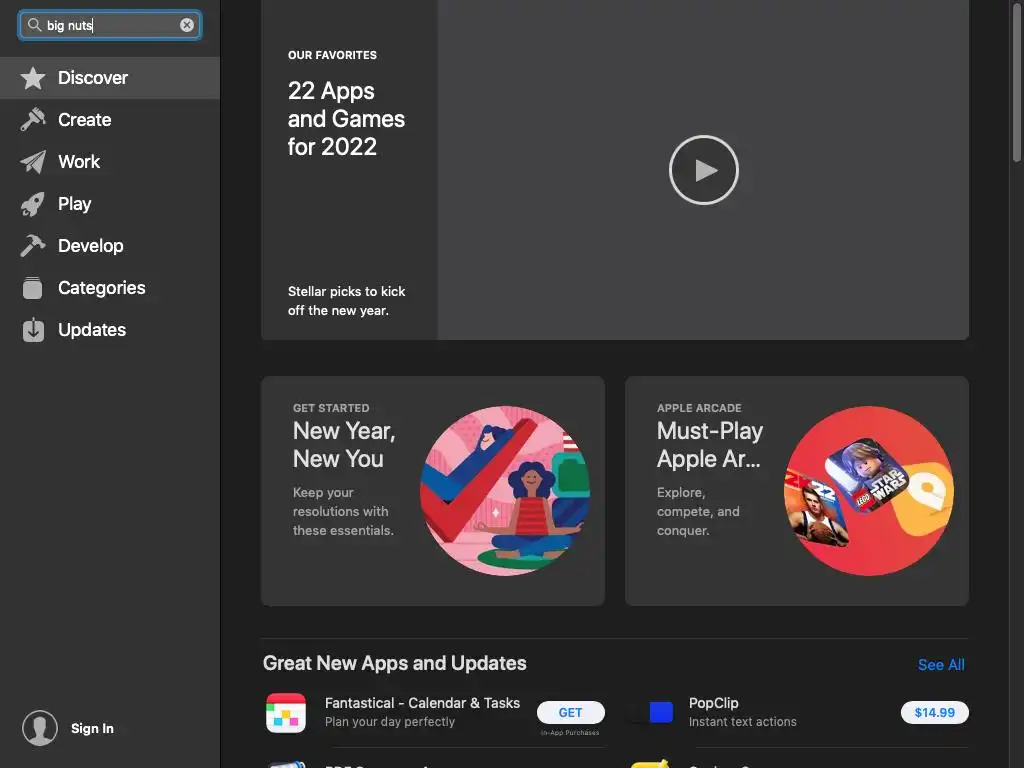Click 'Stellar picks to kick off' description
1024x768 pixels.
tap(347, 301)
